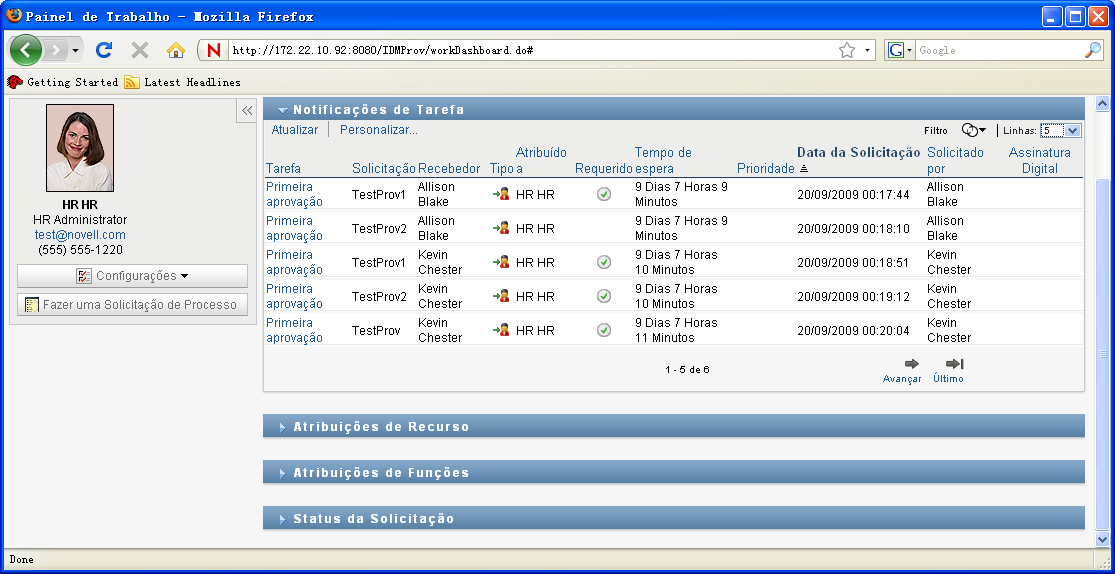Click Fazer uma Solicitação de Processo button
Viewport: 1115px width, 574px height.
click(x=132, y=304)
